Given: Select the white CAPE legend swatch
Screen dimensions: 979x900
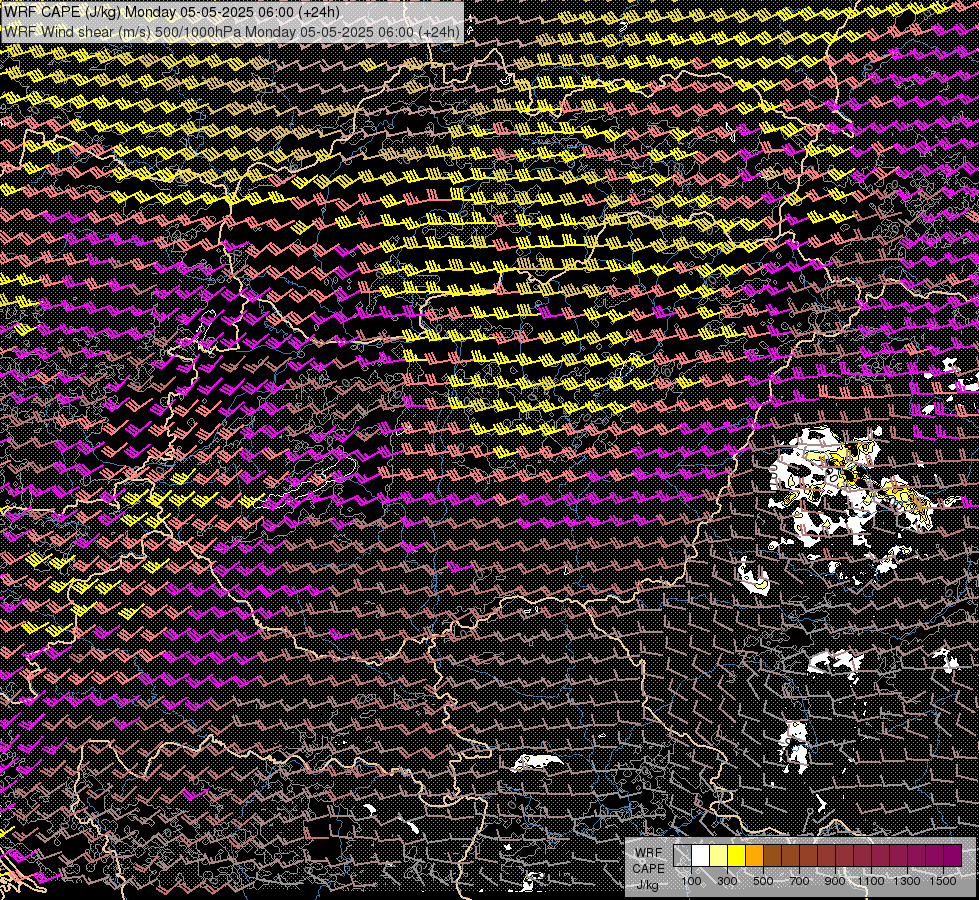Looking at the screenshot, I should click(701, 855).
